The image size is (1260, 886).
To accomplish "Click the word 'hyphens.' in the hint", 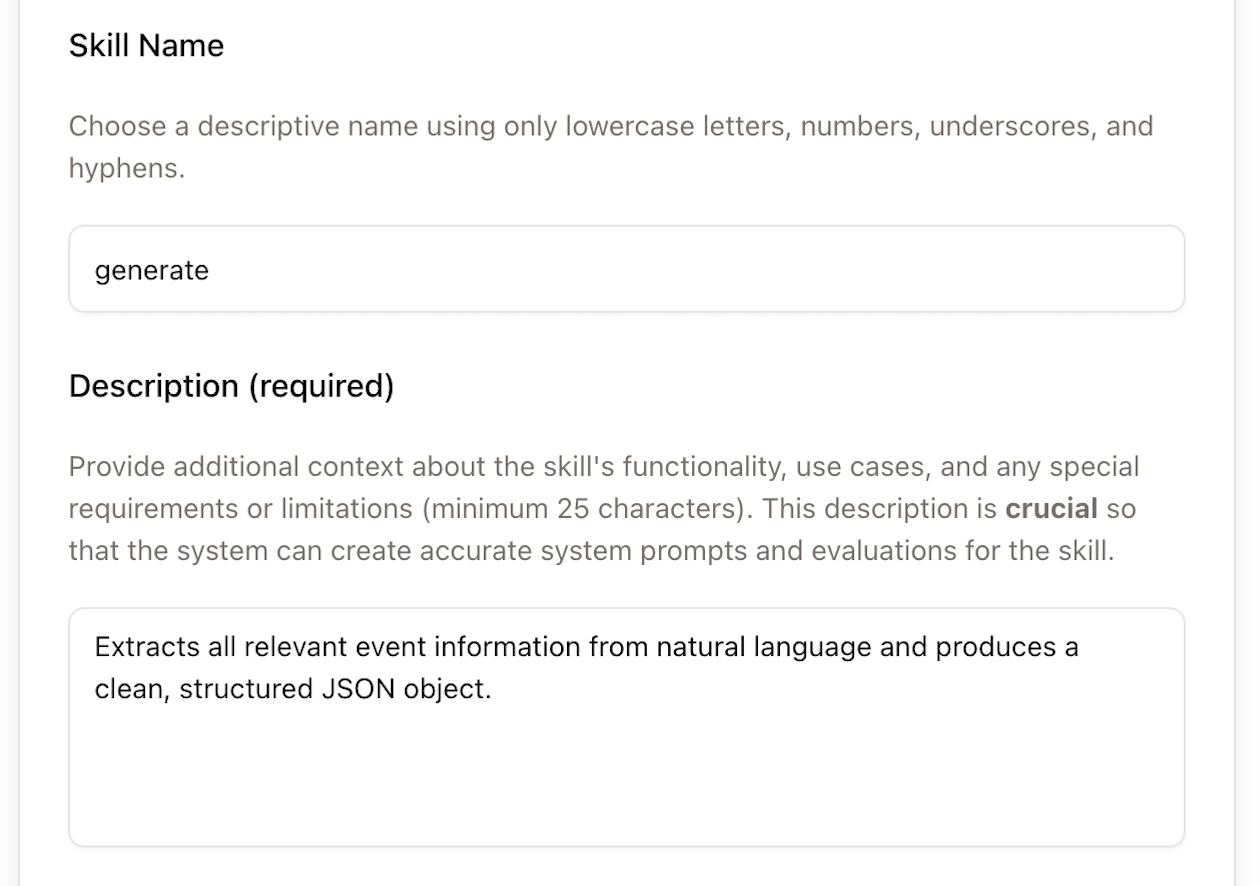I will point(126,168).
